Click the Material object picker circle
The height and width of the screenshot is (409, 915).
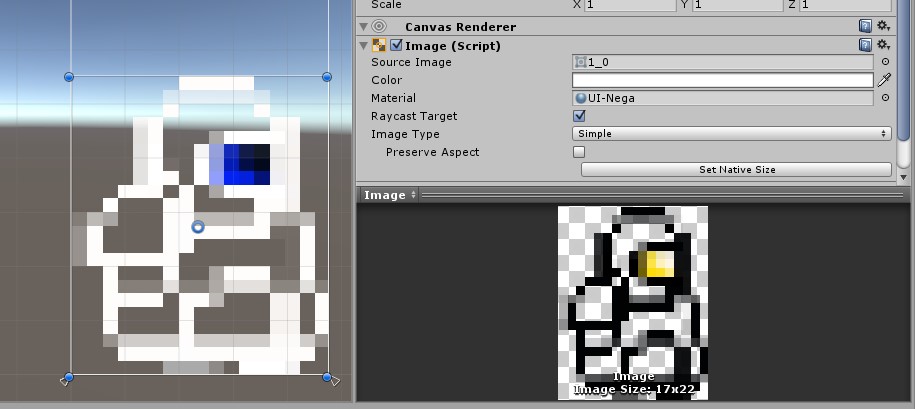point(885,98)
